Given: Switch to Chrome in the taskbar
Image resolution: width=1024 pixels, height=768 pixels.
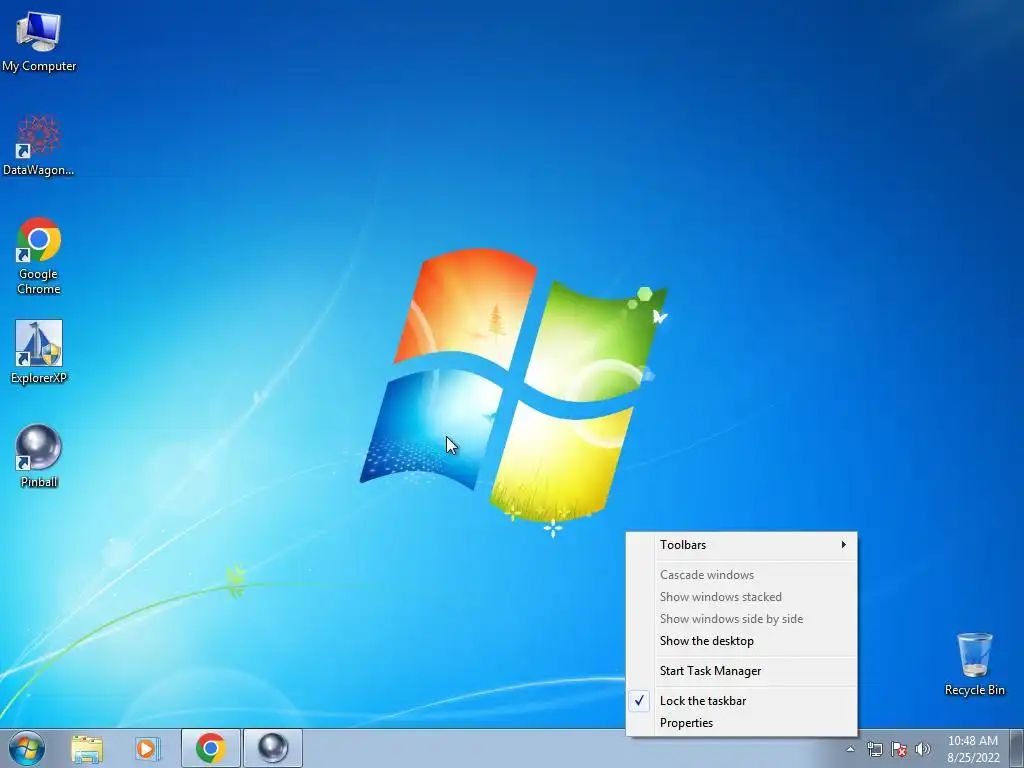Looking at the screenshot, I should (x=210, y=748).
